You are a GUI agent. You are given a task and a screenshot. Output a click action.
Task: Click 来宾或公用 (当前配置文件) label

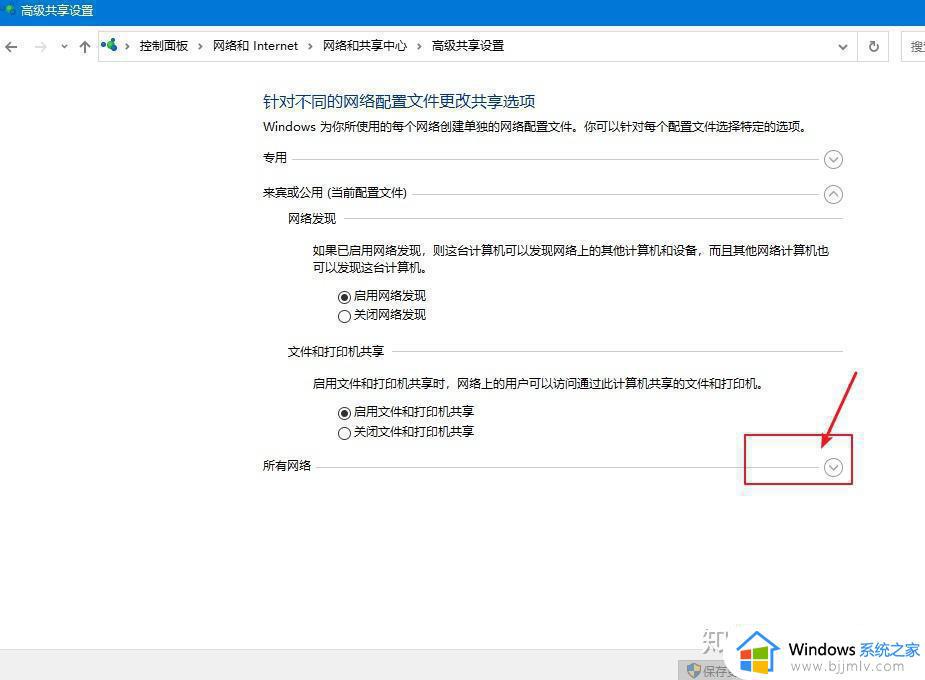pyautogui.click(x=334, y=193)
